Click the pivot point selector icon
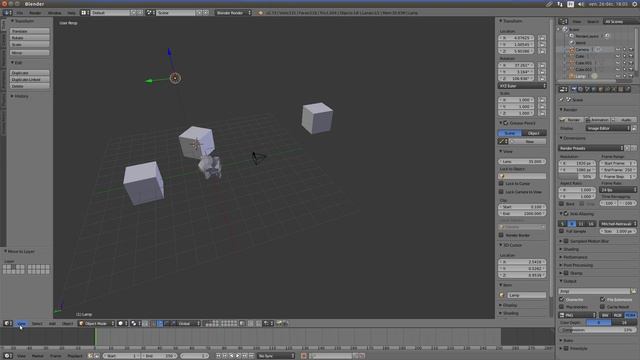 click(136, 323)
